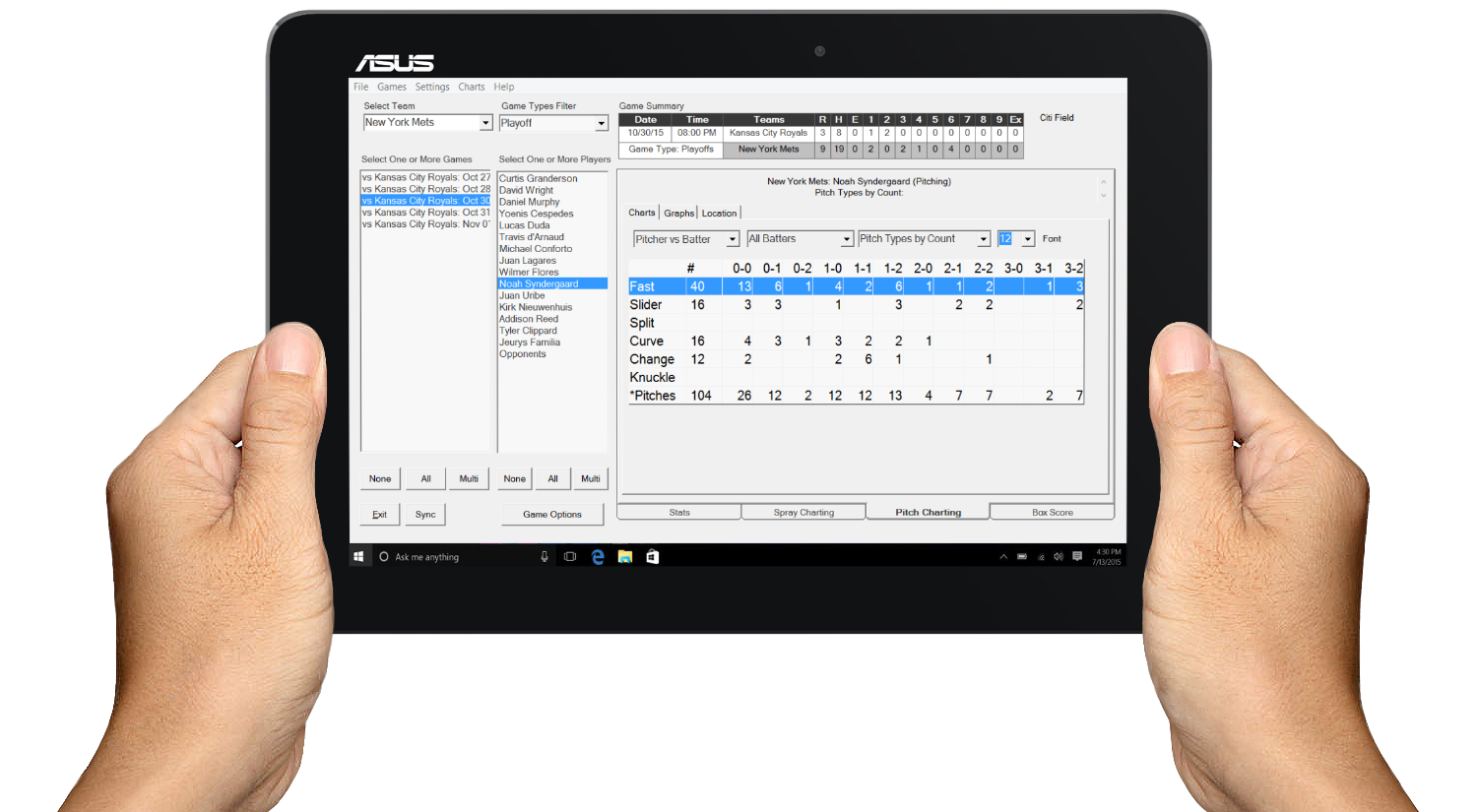The image size is (1477, 812).
Task: Select the Change pitch row
Action: (856, 359)
